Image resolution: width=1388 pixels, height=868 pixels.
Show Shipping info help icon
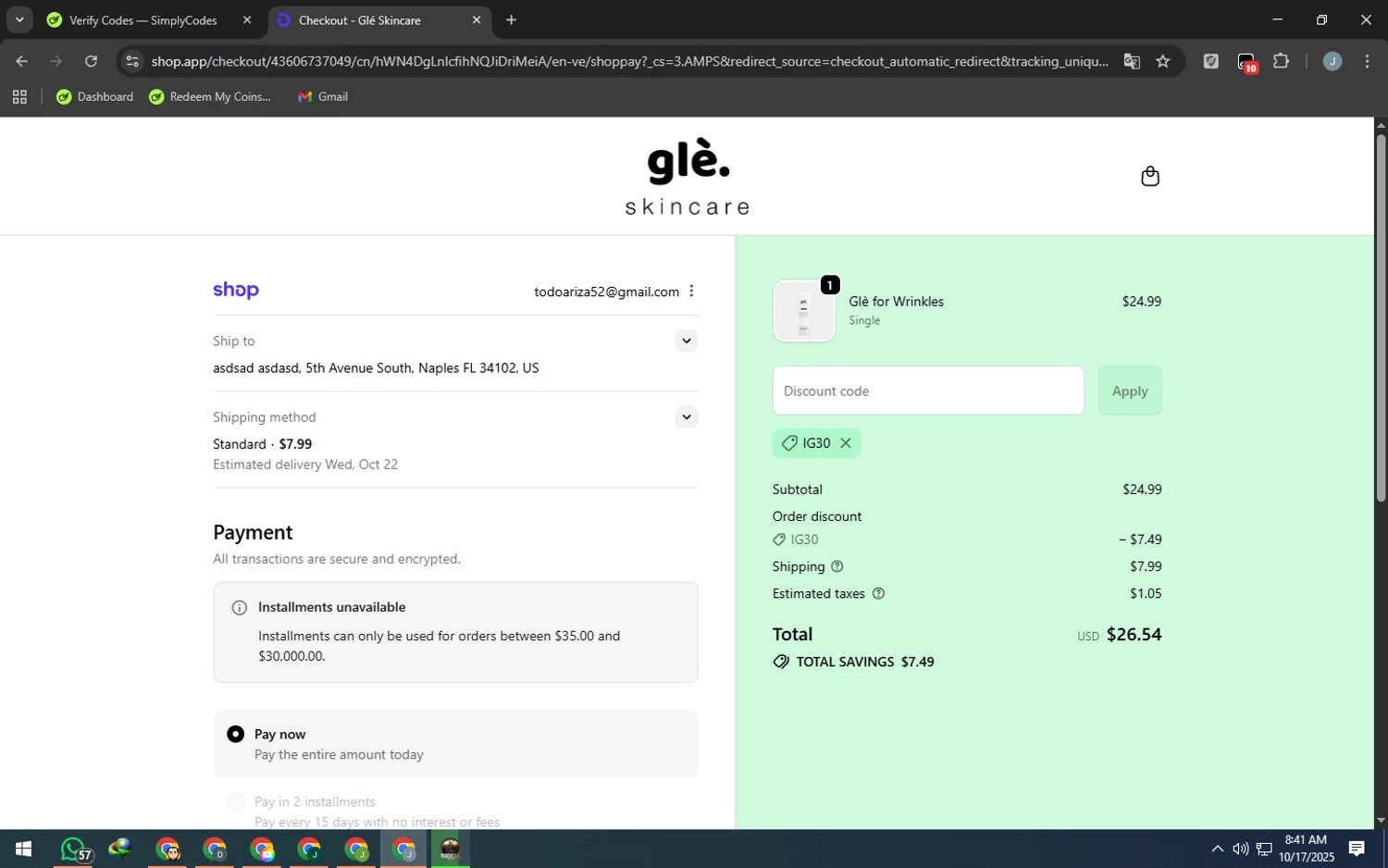tap(837, 566)
